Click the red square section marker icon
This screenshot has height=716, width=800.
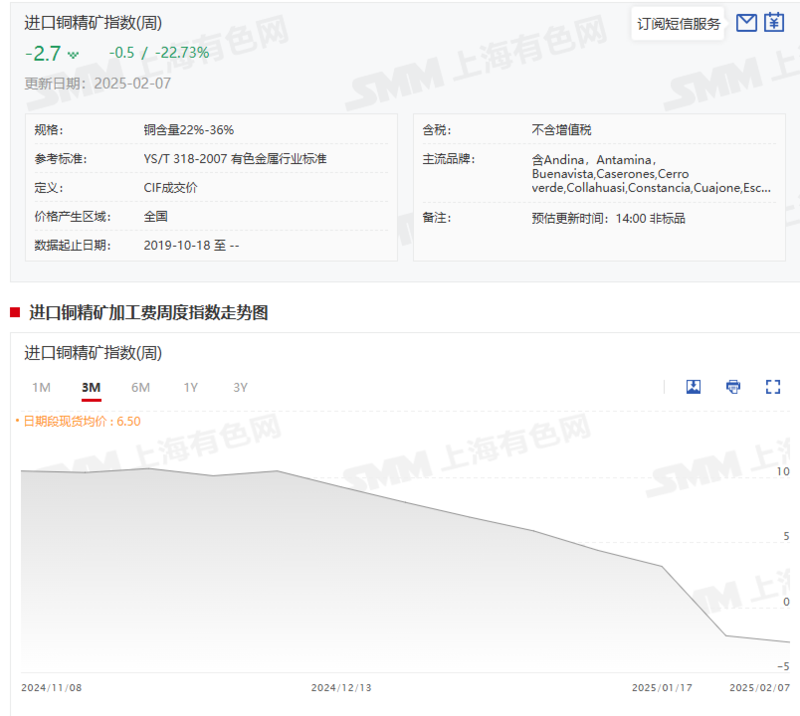[15, 312]
